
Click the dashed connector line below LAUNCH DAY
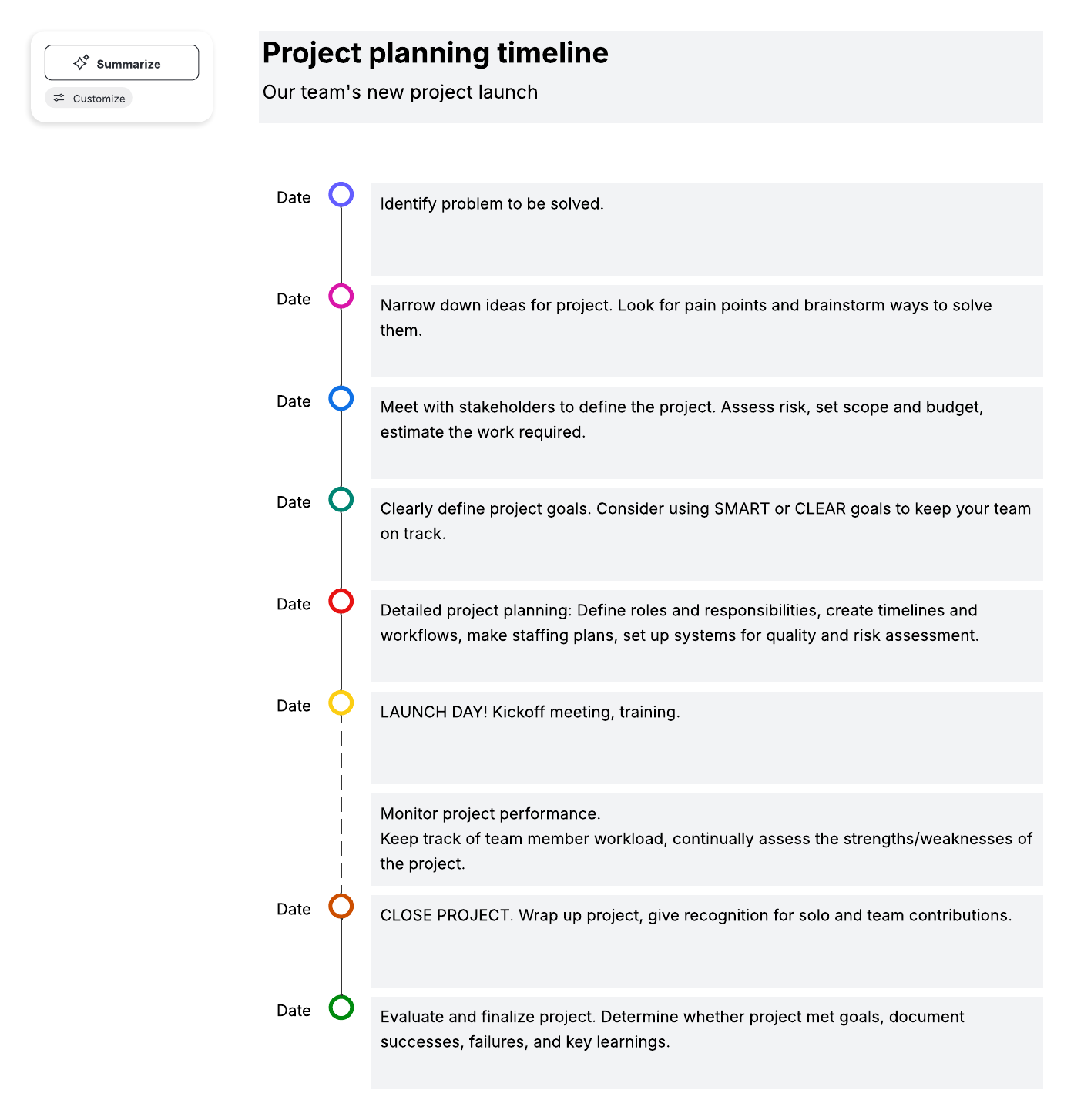click(x=341, y=801)
